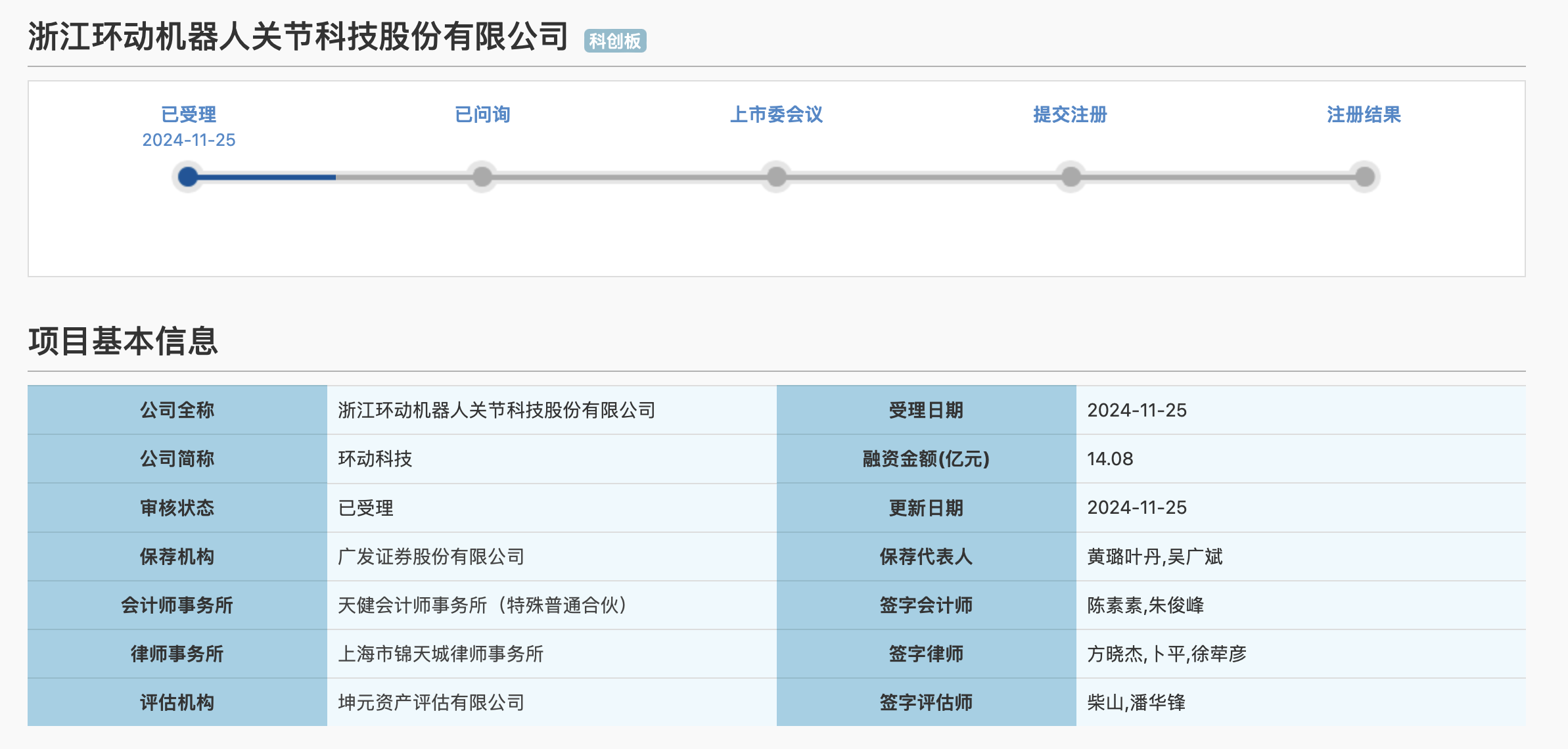1568x749 pixels.
Task: Click appraiser 坤元资产评估有限公司 cell
Action: [x=431, y=702]
